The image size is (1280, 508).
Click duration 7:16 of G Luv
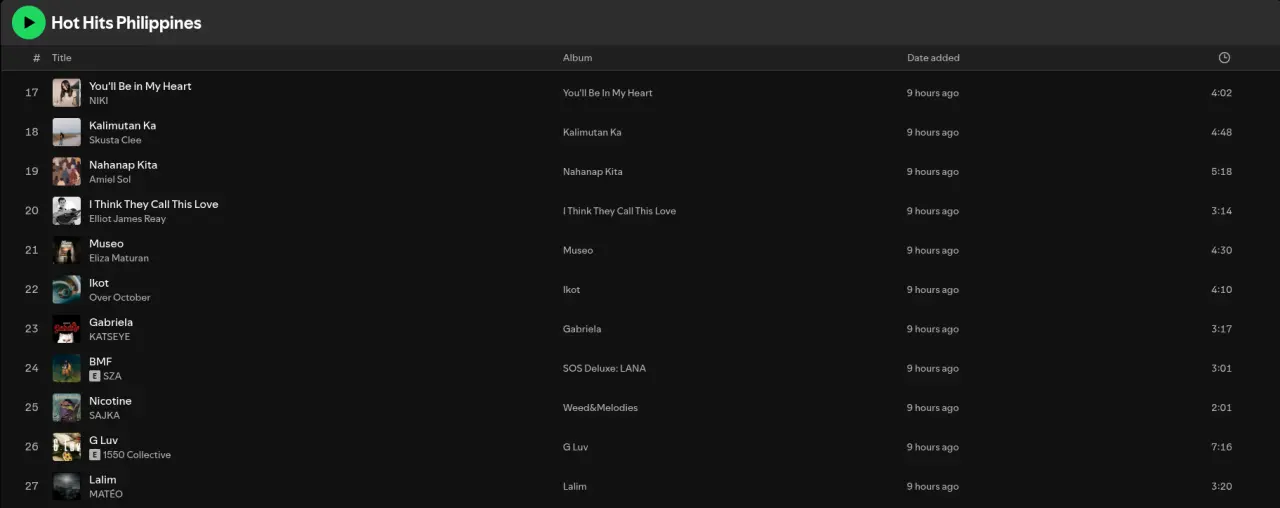tap(1221, 447)
